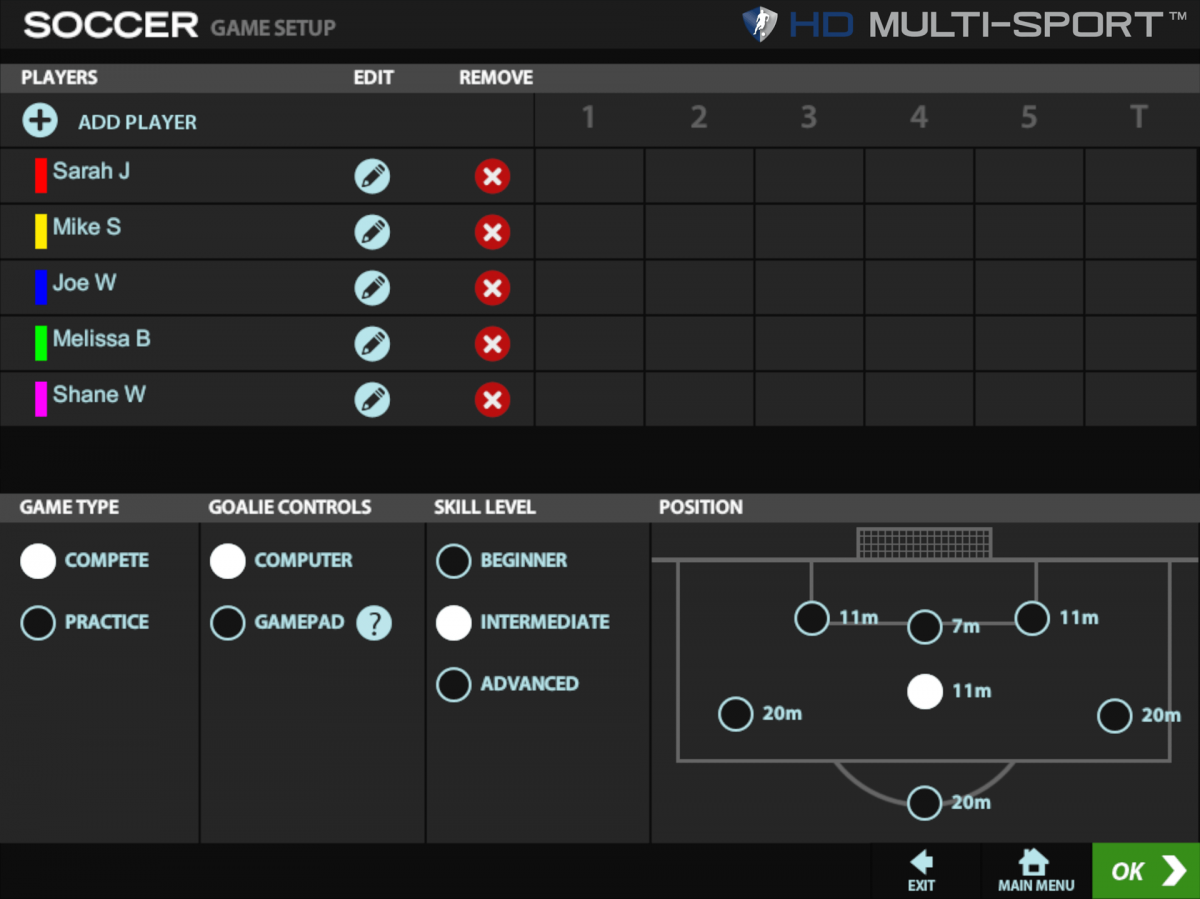Click the Exit button
This screenshot has height=899, width=1200.
[x=921, y=871]
